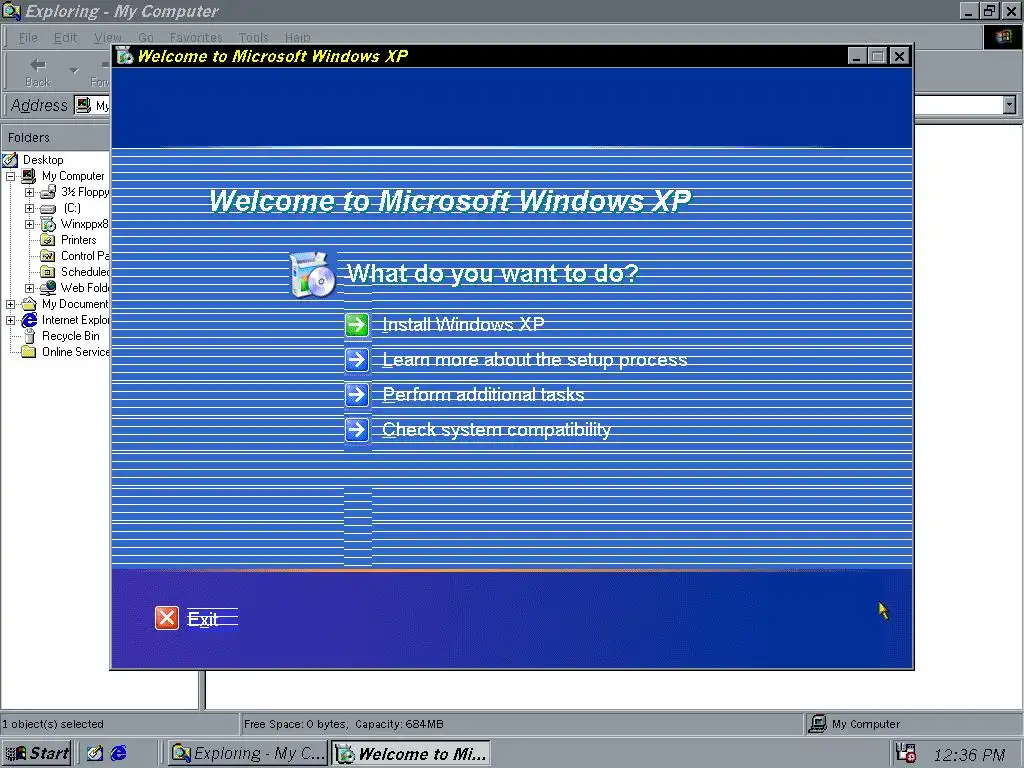The image size is (1024, 768).
Task: Open Learn more about the setup process
Action: [x=534, y=360]
